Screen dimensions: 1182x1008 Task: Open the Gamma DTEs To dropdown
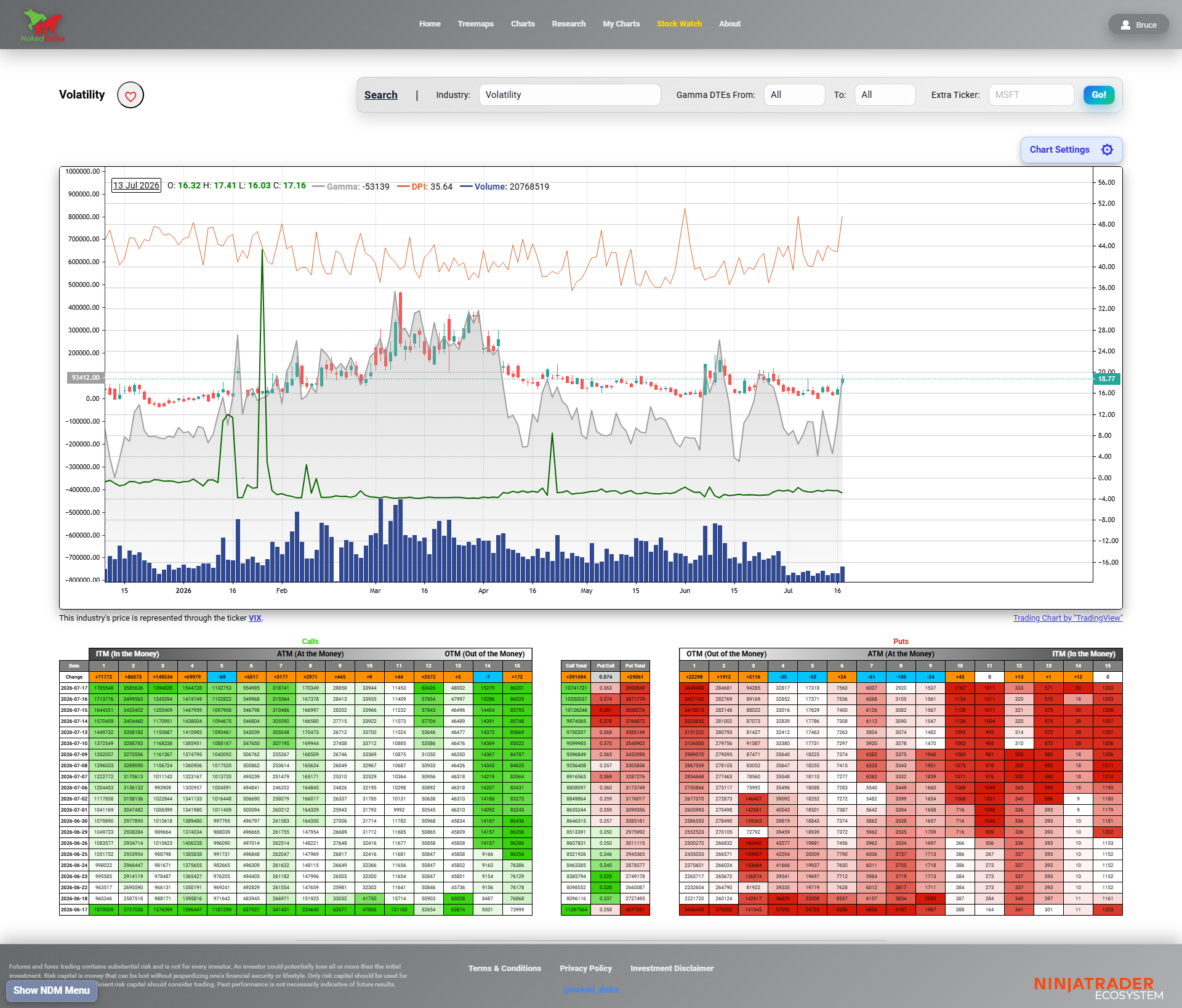click(885, 95)
